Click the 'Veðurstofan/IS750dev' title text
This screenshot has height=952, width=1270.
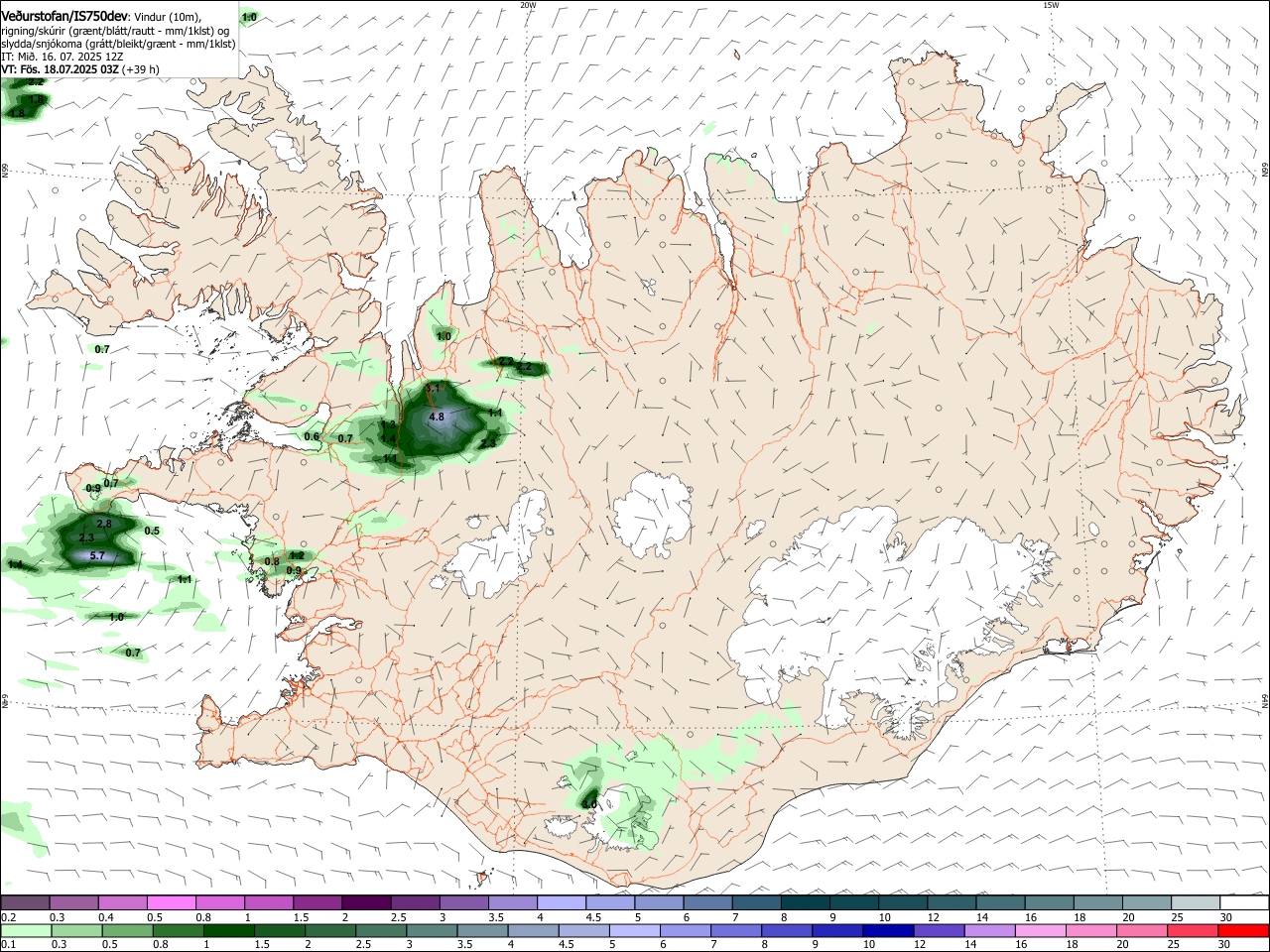coord(63,17)
